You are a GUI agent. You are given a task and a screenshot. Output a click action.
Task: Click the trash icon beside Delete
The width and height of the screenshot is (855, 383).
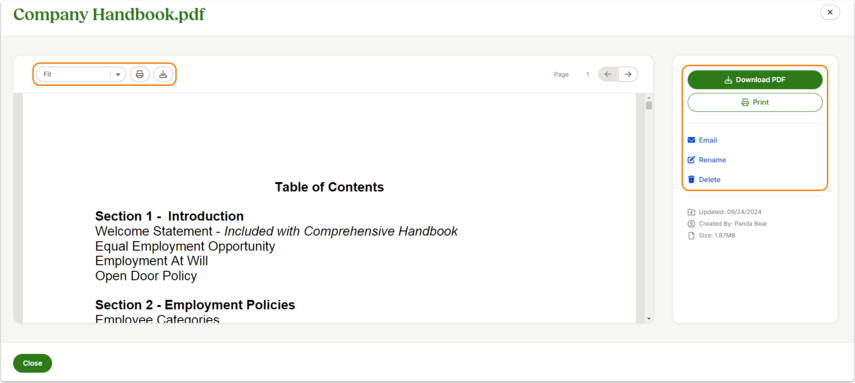click(691, 179)
